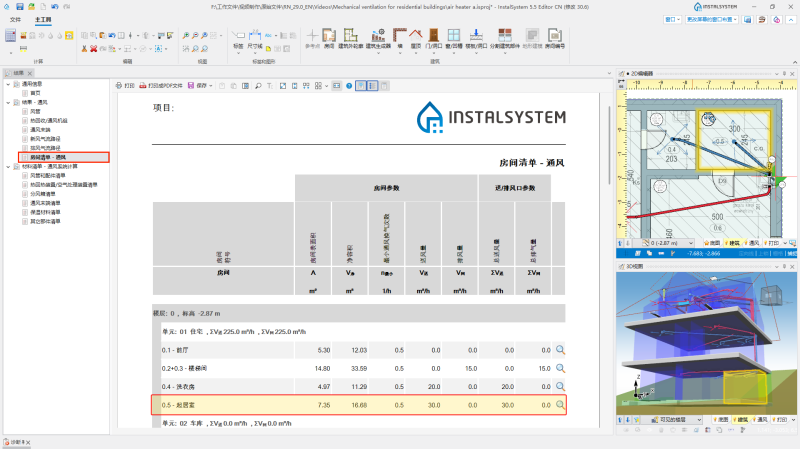Select the label (标签) tool
Image resolution: width=800 pixels, height=449 pixels.
point(238,39)
